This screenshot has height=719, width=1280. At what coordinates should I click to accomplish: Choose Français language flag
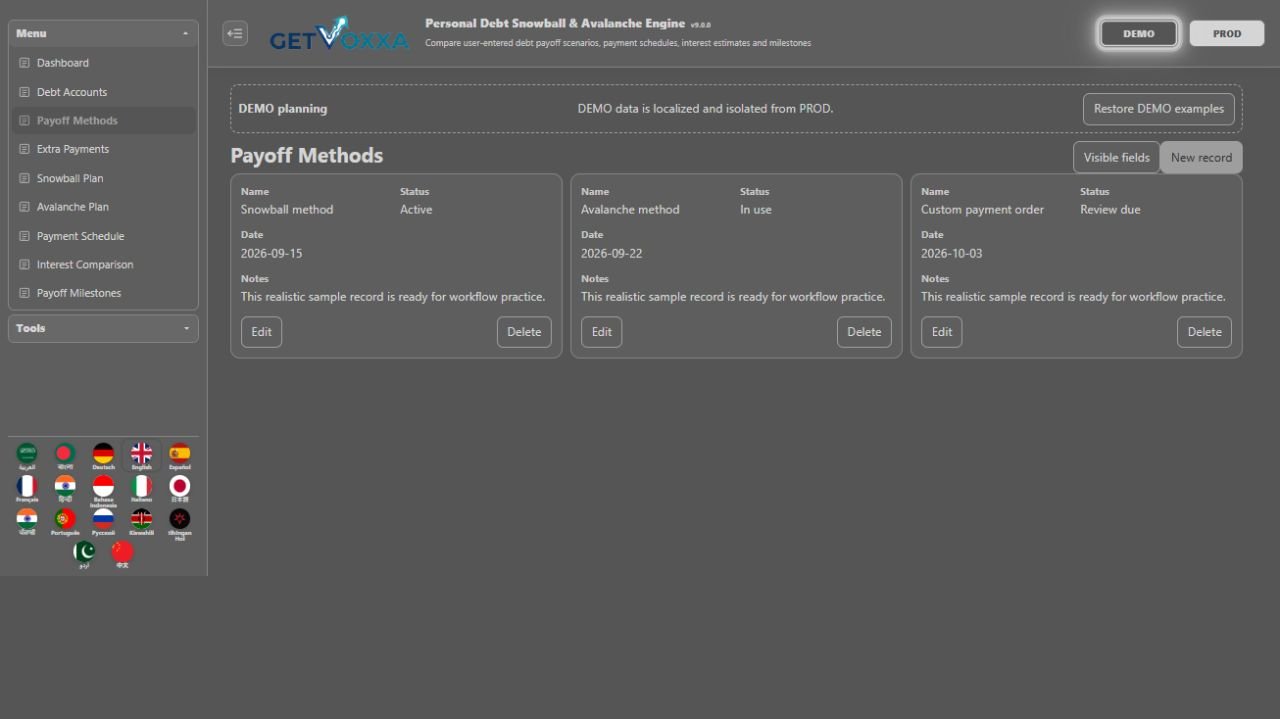[x=27, y=488]
